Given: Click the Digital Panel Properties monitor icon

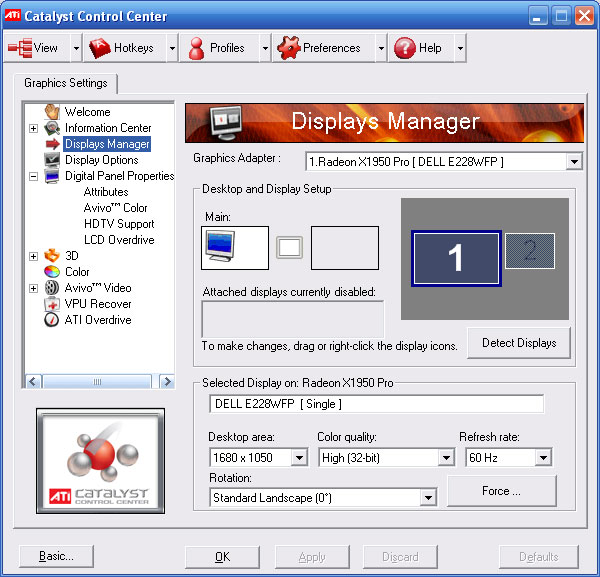Looking at the screenshot, I should point(52,176).
